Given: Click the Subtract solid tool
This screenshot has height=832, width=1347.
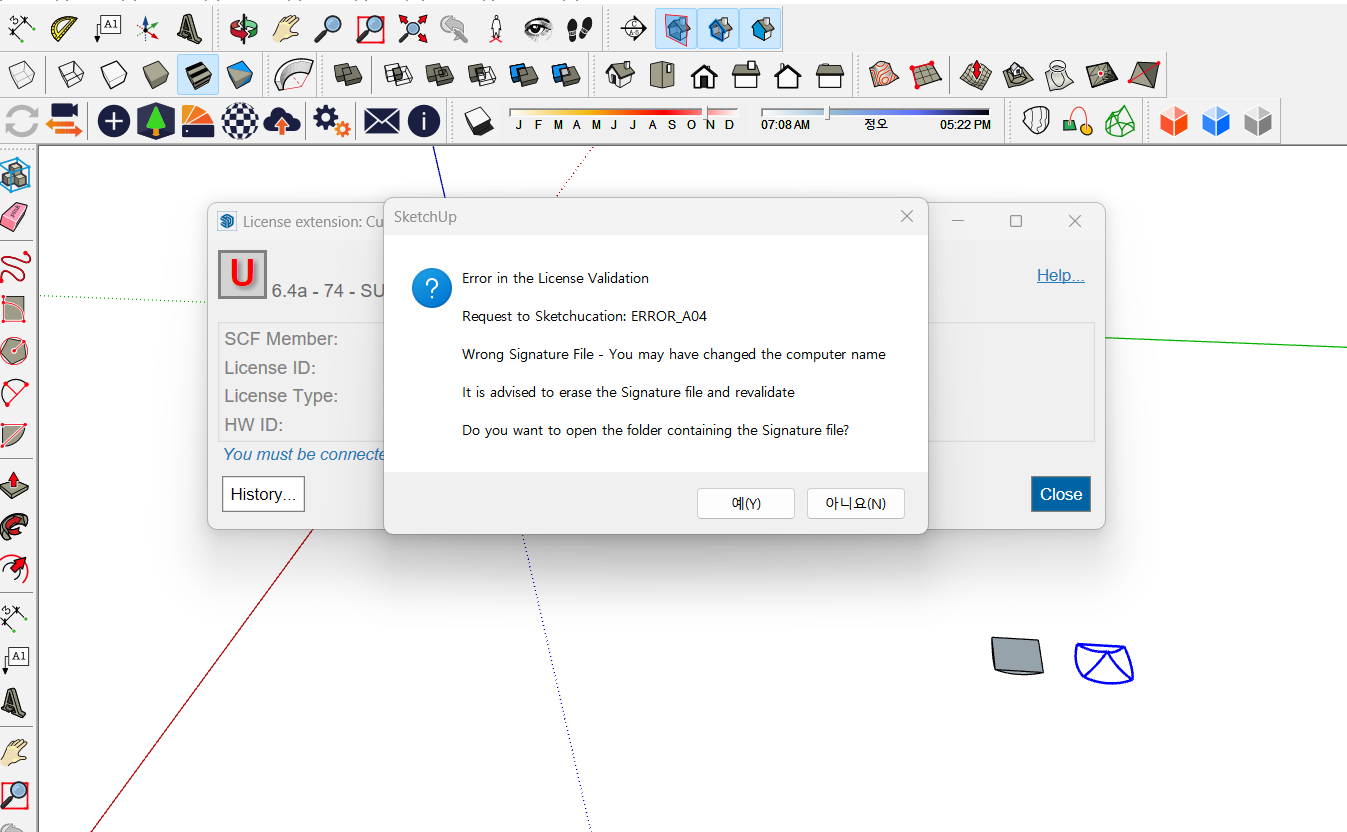Looking at the screenshot, I should click(x=482, y=74).
